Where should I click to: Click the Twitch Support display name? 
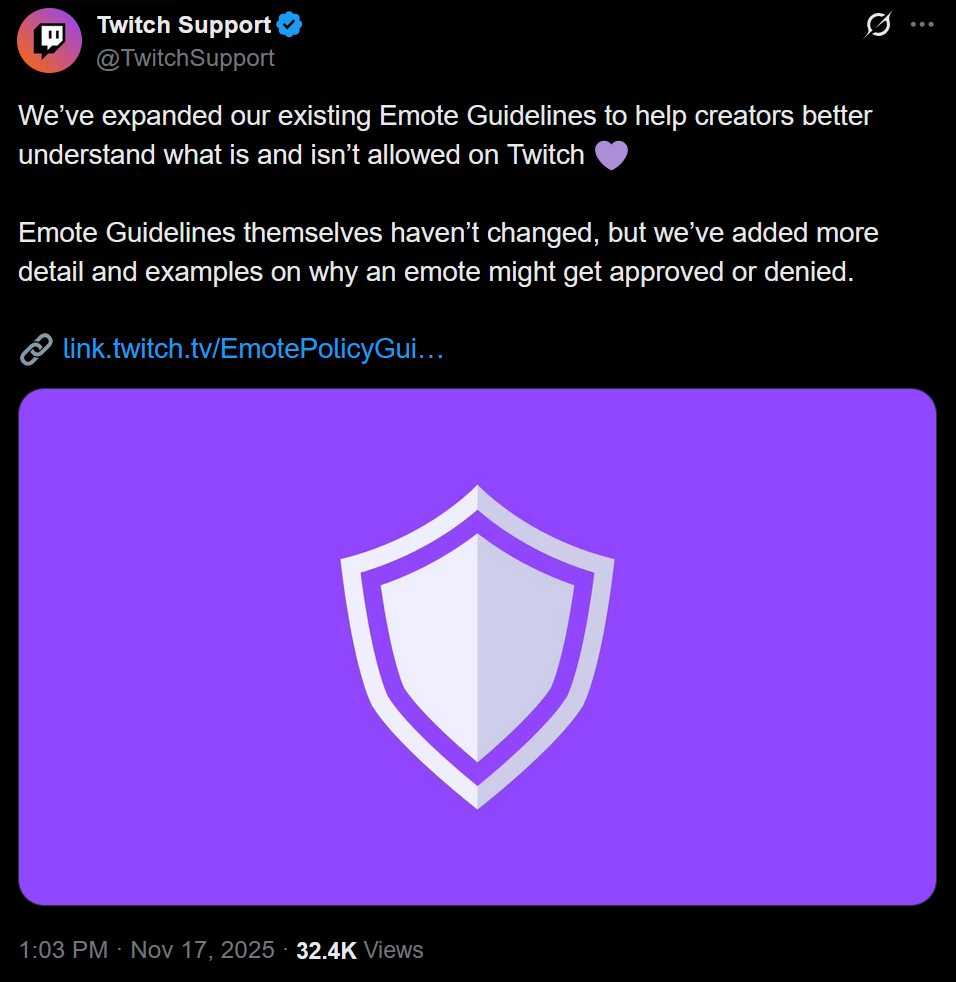[x=184, y=25]
